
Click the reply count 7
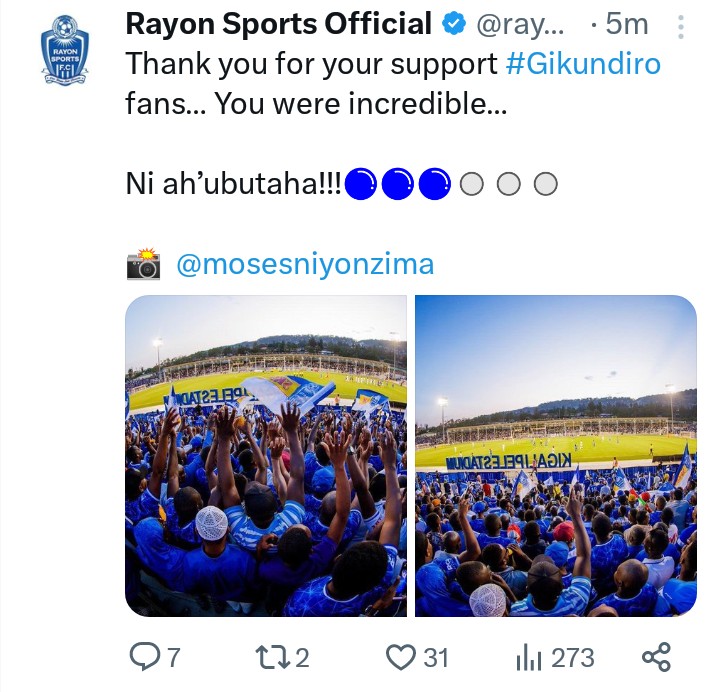[x=172, y=657]
